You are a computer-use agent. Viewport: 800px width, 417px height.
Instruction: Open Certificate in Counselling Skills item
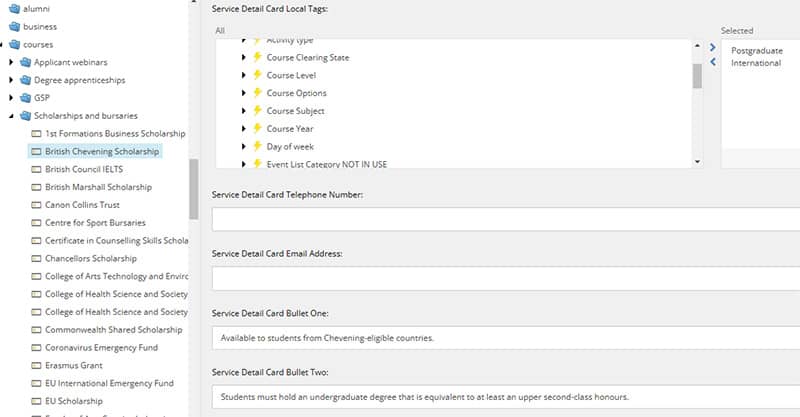116,240
